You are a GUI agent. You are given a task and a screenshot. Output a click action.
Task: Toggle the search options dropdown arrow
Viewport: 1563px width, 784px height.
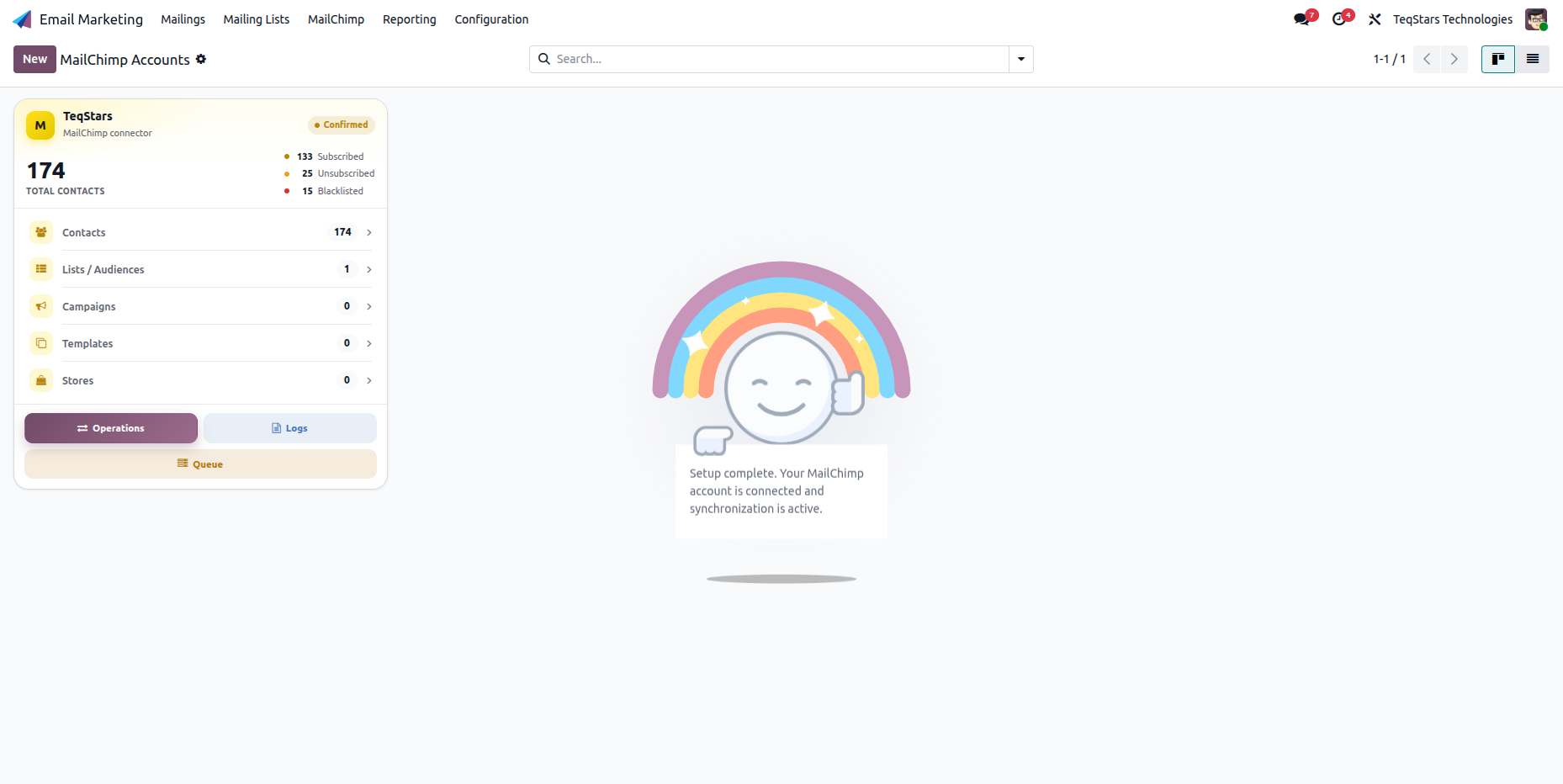point(1021,59)
